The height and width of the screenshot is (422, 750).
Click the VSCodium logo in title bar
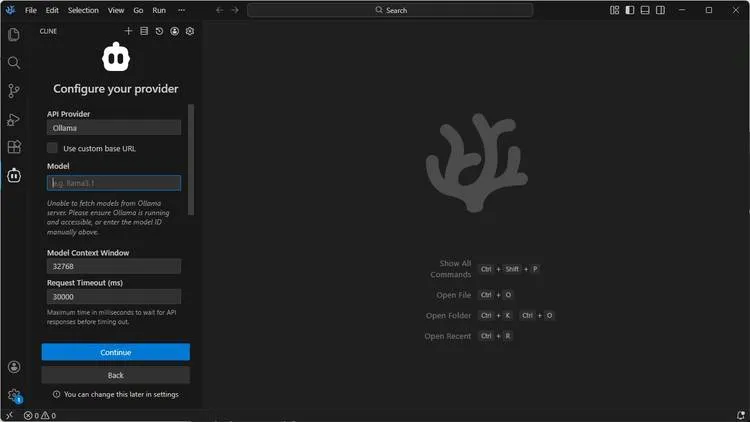11,10
